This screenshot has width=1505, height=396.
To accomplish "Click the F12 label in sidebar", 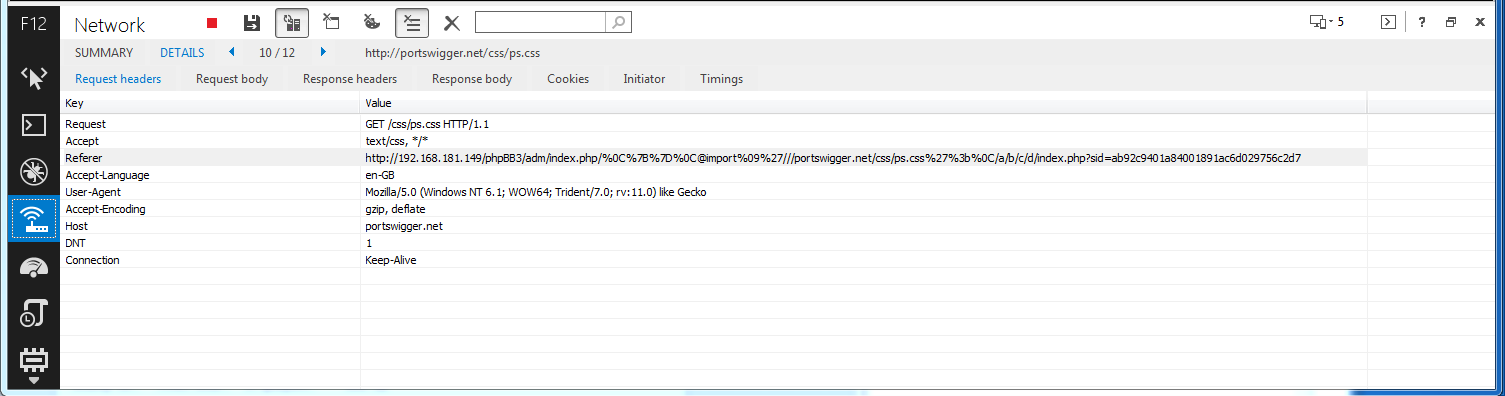I will click(x=33, y=24).
